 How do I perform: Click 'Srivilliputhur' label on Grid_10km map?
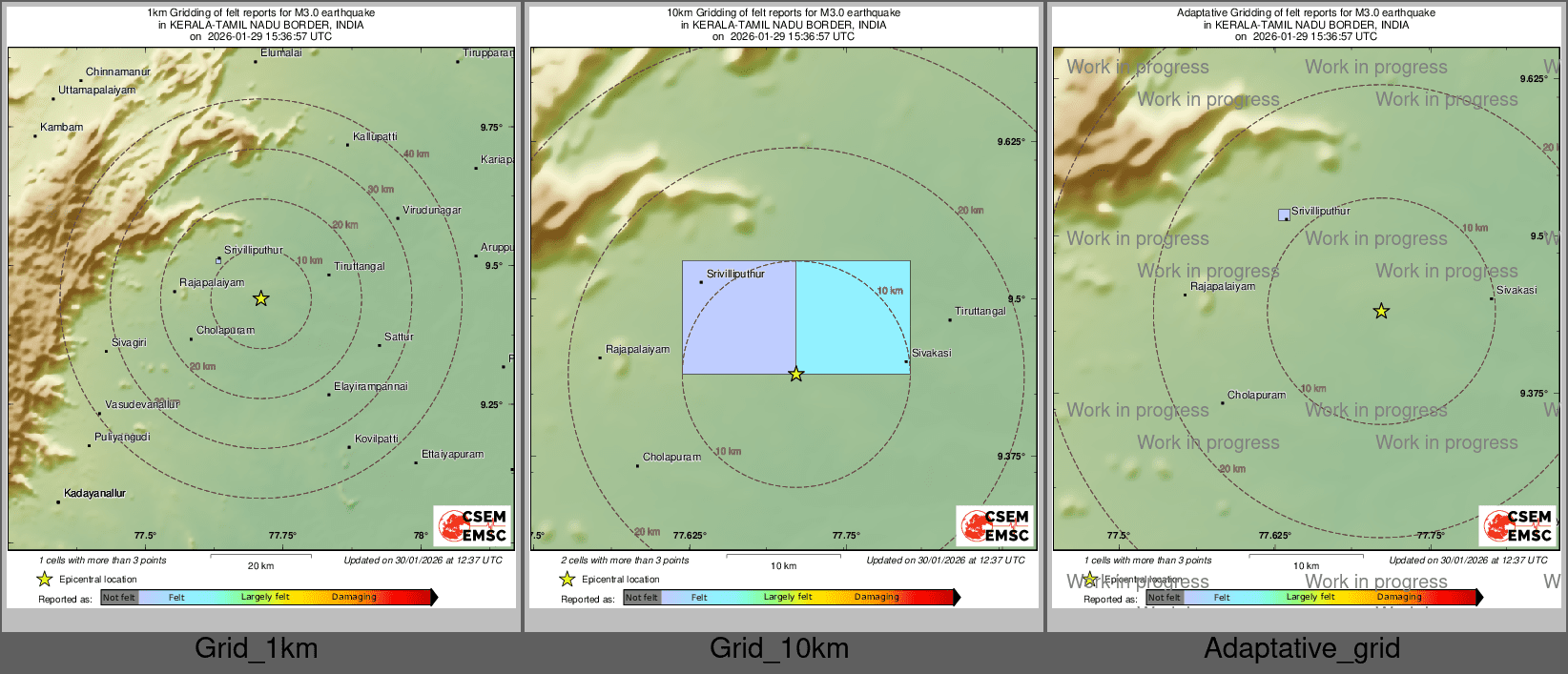click(x=735, y=274)
